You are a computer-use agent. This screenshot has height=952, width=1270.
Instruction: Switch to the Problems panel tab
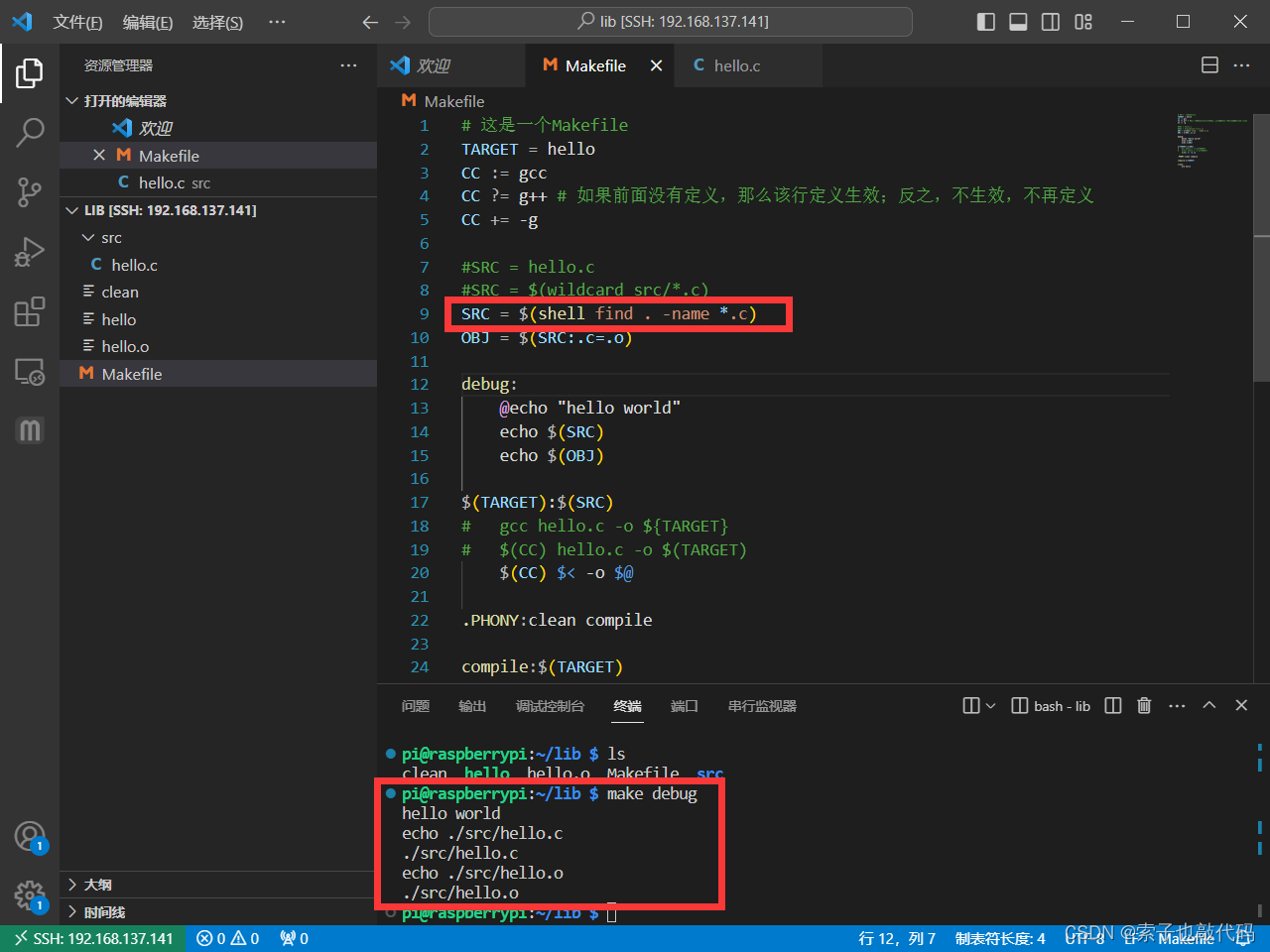point(416,706)
